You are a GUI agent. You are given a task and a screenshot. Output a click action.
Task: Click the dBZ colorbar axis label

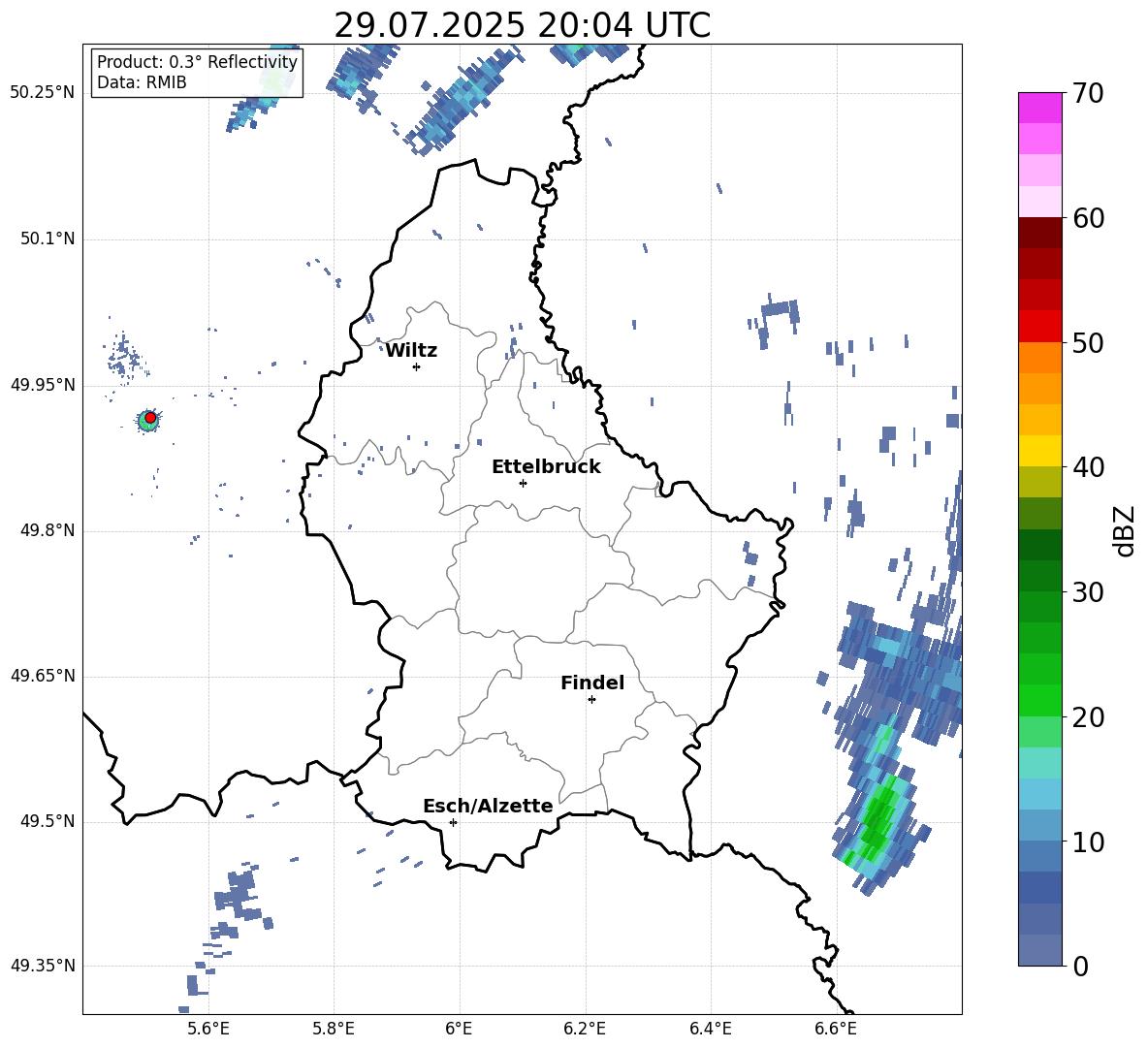coord(1126,531)
